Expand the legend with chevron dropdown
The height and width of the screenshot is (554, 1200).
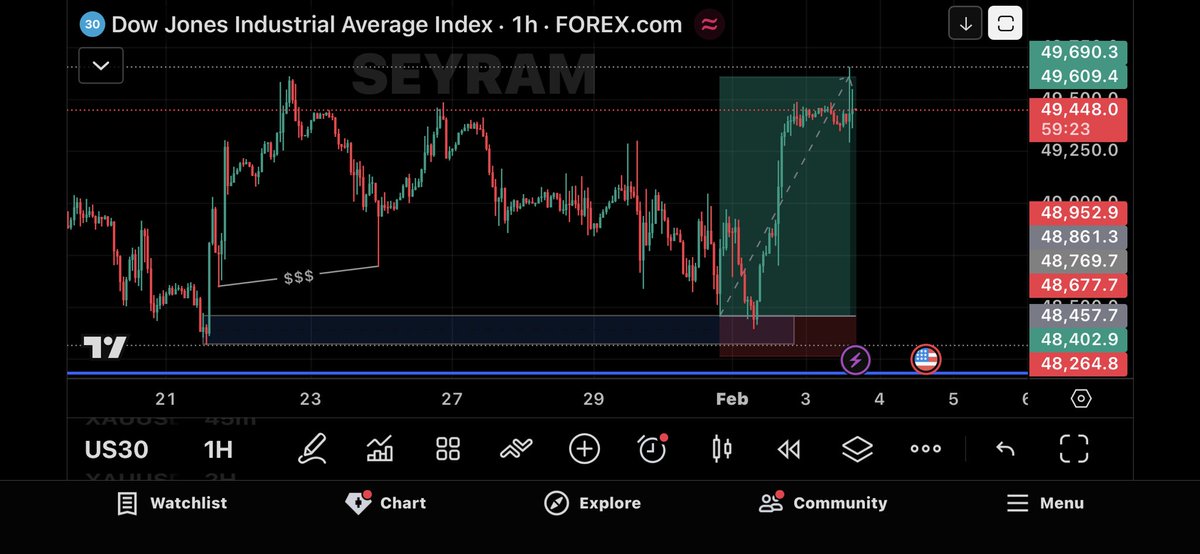pos(101,67)
